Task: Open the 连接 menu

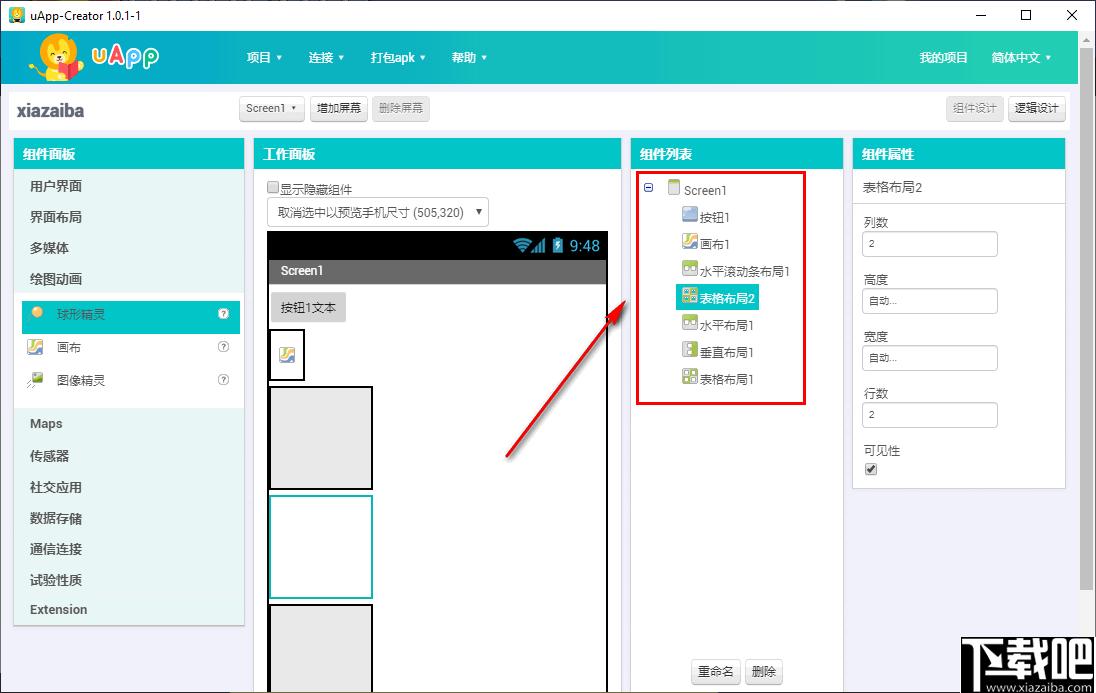Action: tap(326, 57)
